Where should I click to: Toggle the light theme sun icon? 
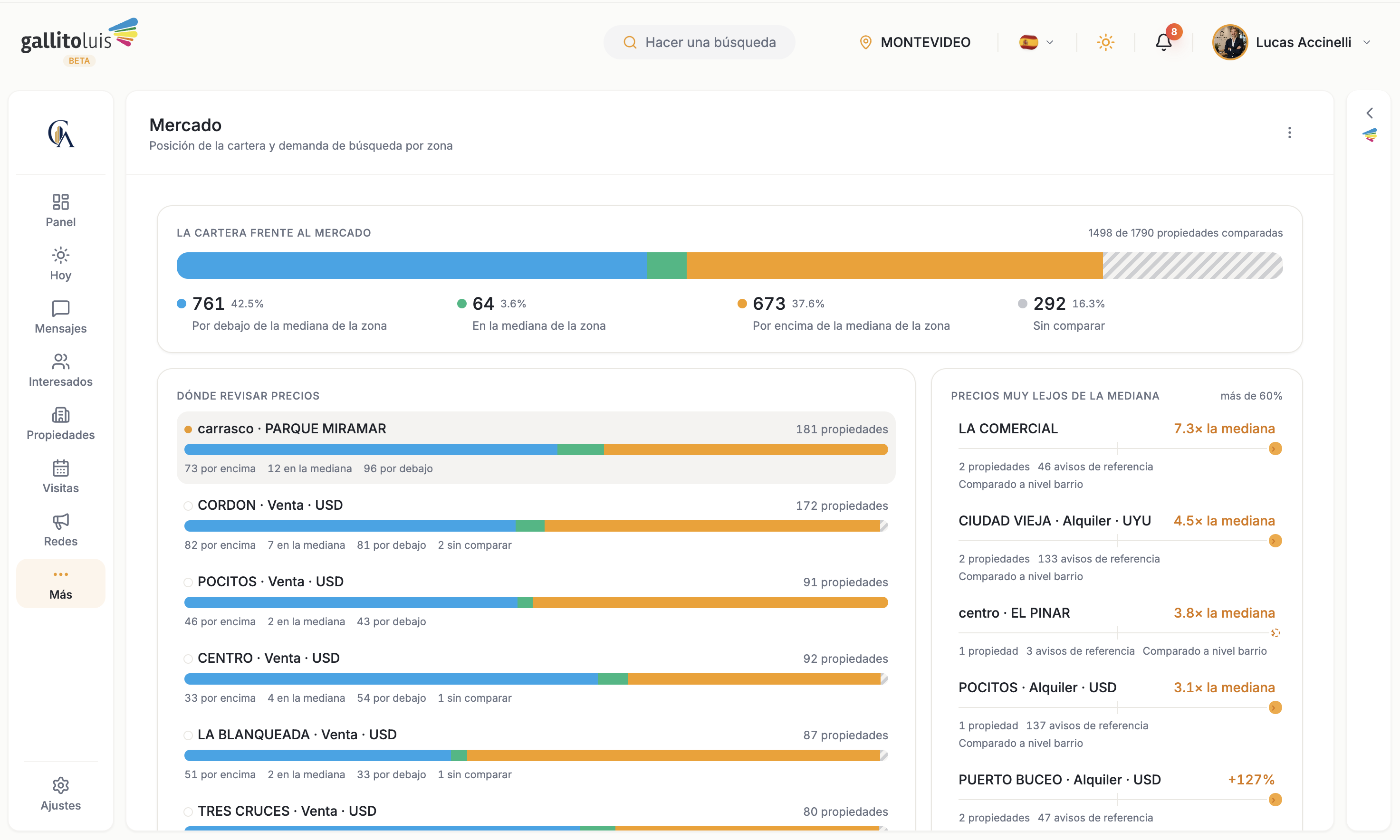tap(1106, 42)
